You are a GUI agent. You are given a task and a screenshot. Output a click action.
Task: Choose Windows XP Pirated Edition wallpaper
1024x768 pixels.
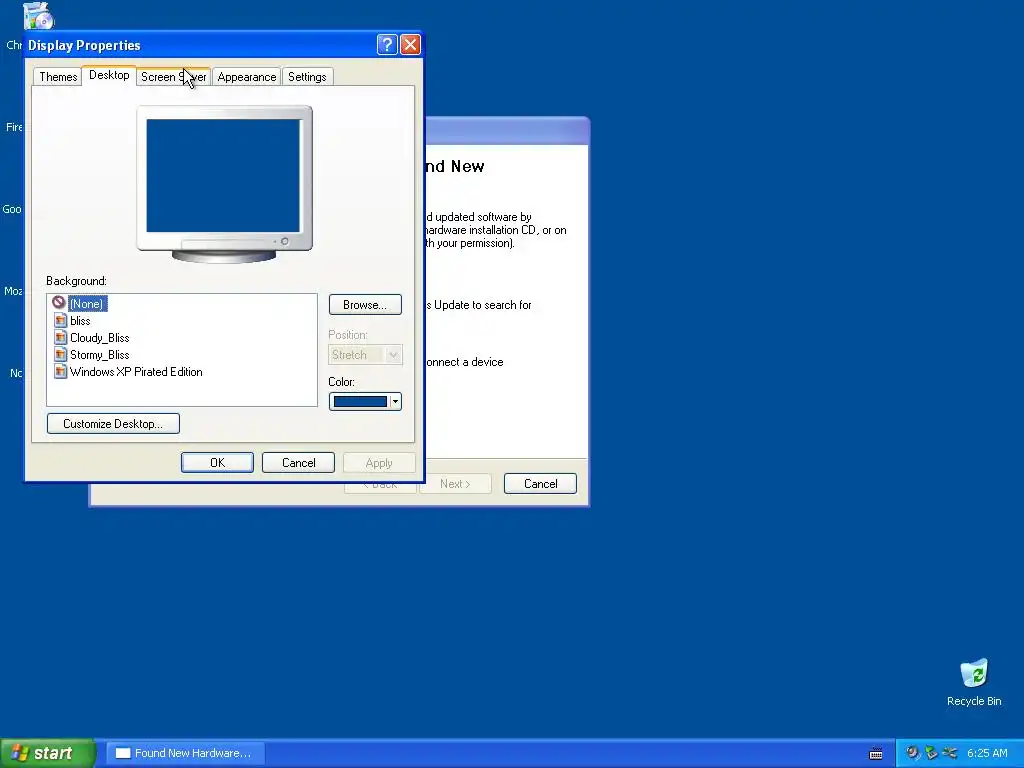coord(136,372)
